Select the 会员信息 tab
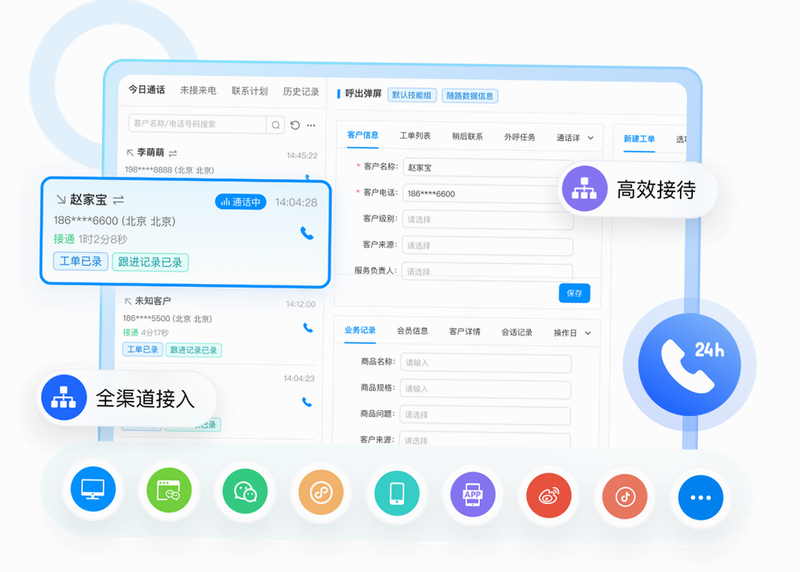Viewport: 800px width, 572px height. tap(412, 331)
